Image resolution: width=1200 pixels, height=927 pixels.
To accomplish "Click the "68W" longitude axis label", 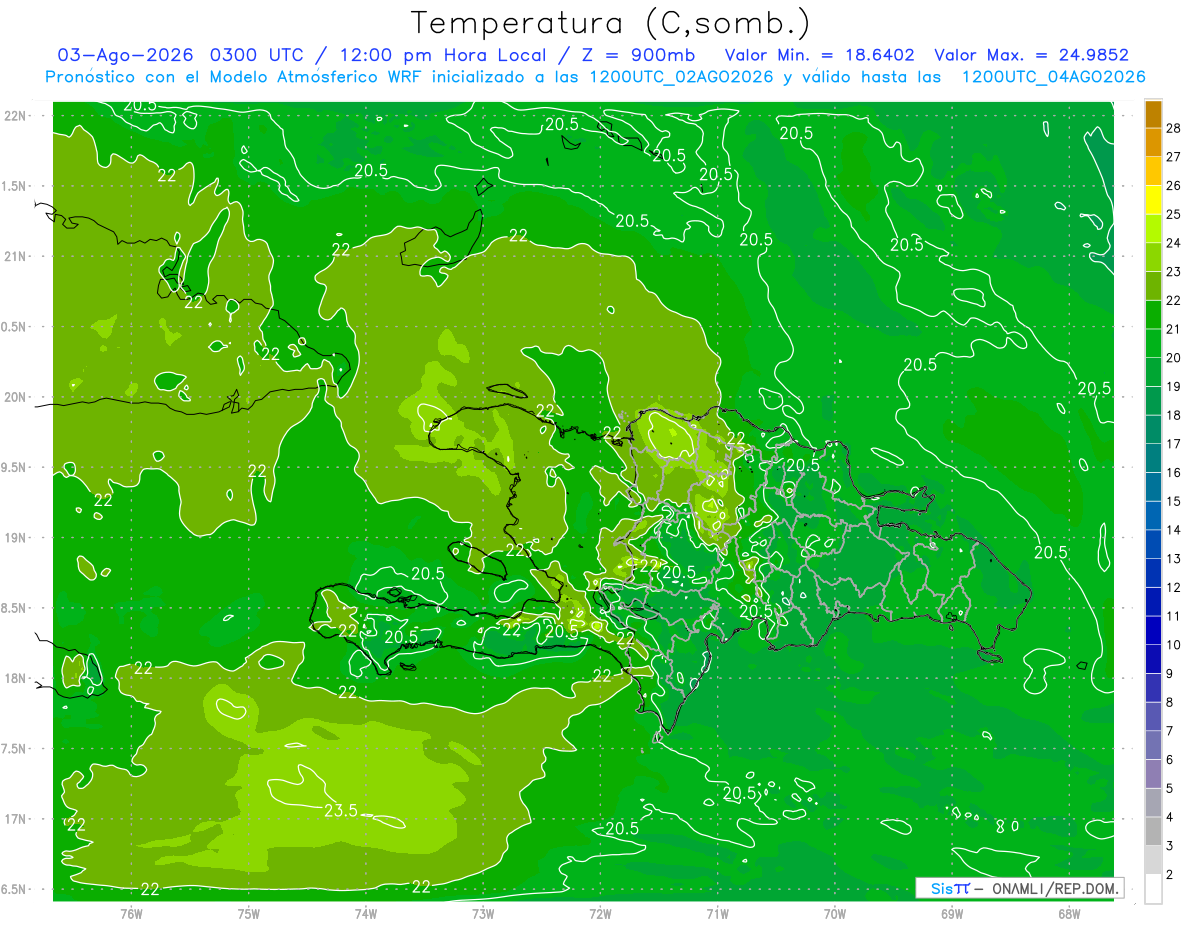I will [x=1069, y=913].
